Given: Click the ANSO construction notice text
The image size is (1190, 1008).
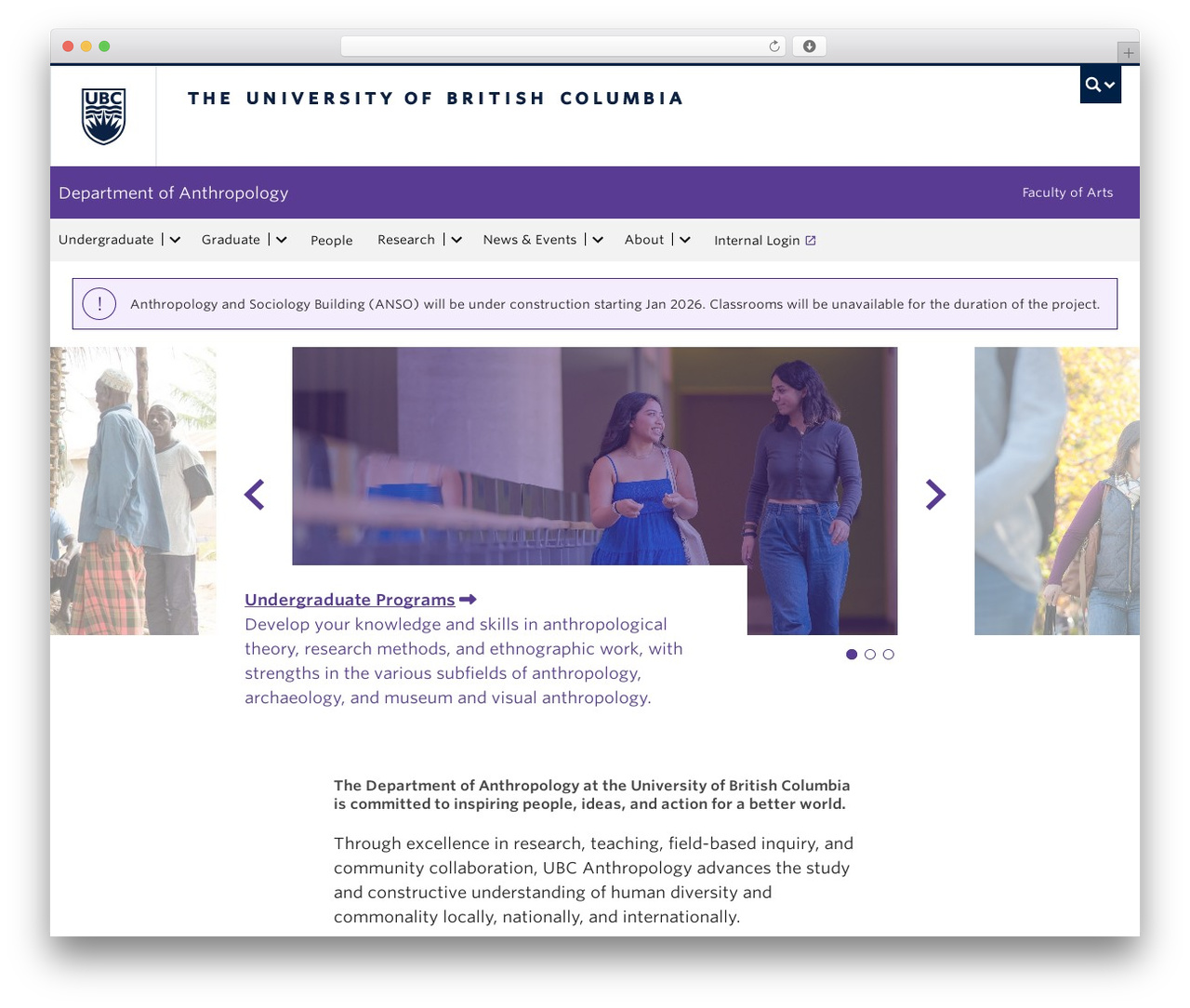Looking at the screenshot, I should pyautogui.click(x=615, y=304).
